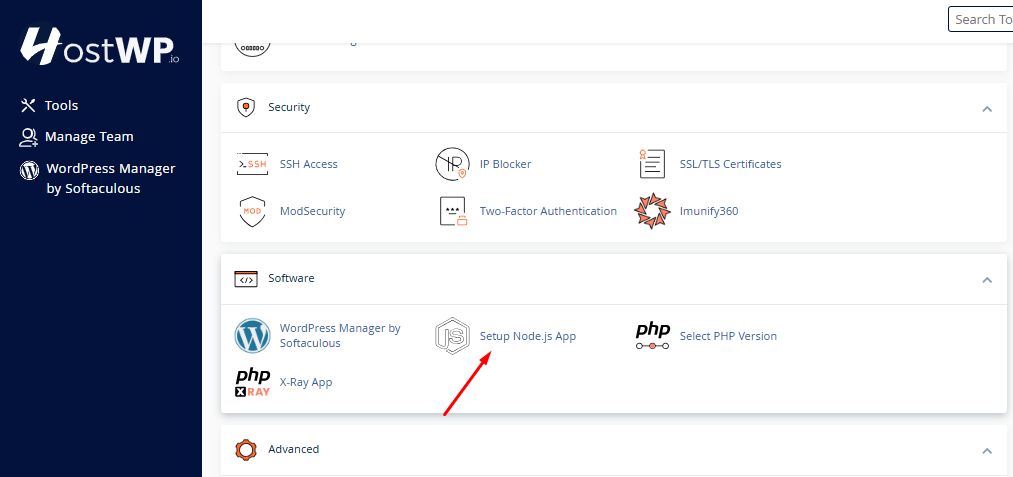
Task: Click the IP Blocker icon
Action: coord(452,164)
